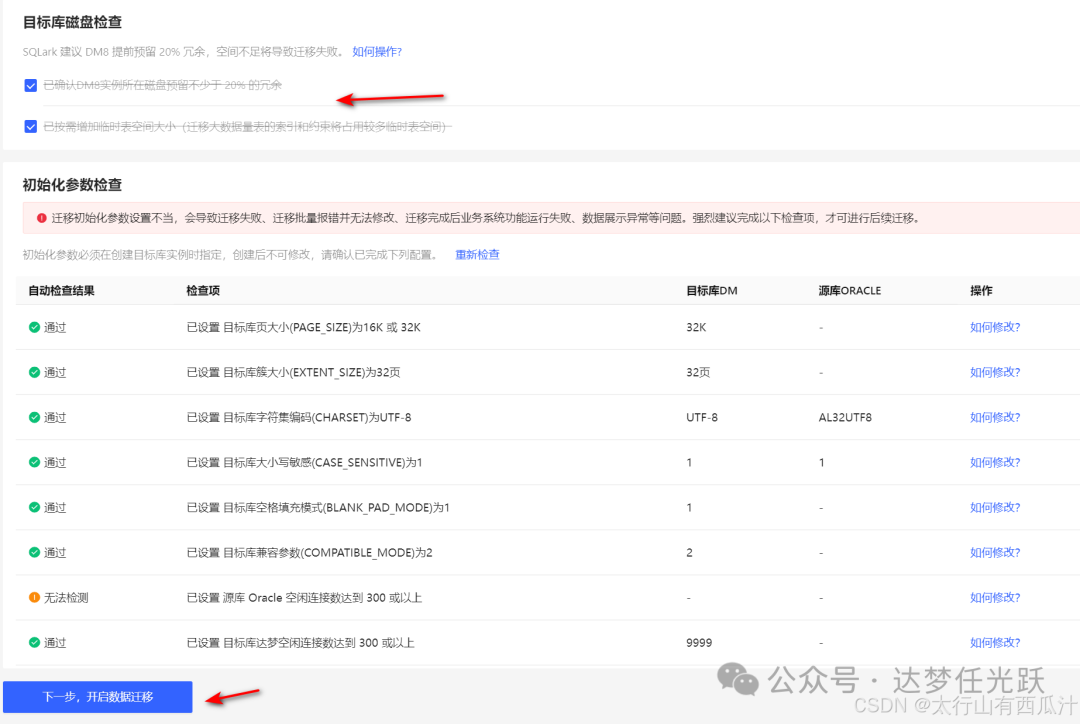Click green pass icon in the EXTENT_SIZE row
The width and height of the screenshot is (1080, 724).
[x=34, y=372]
